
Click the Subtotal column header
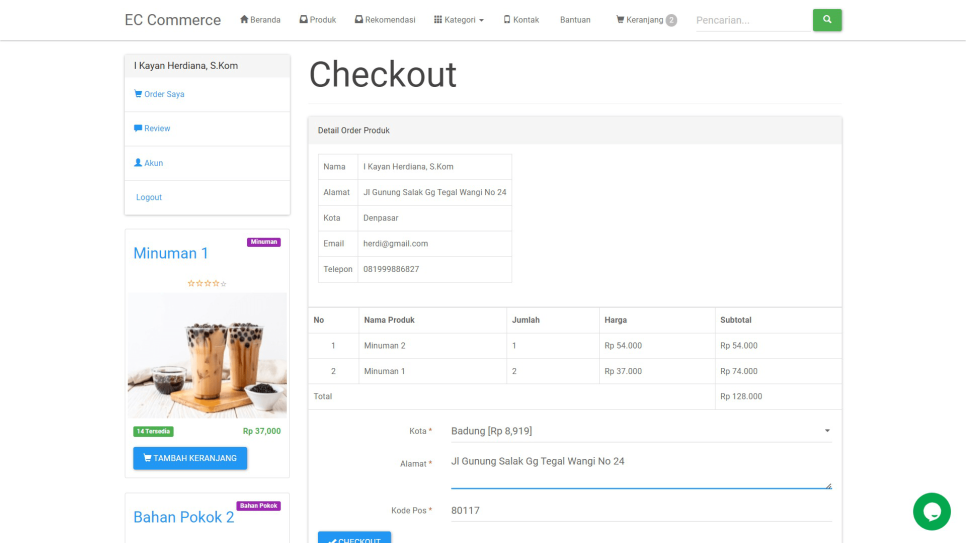pyautogui.click(x=778, y=320)
